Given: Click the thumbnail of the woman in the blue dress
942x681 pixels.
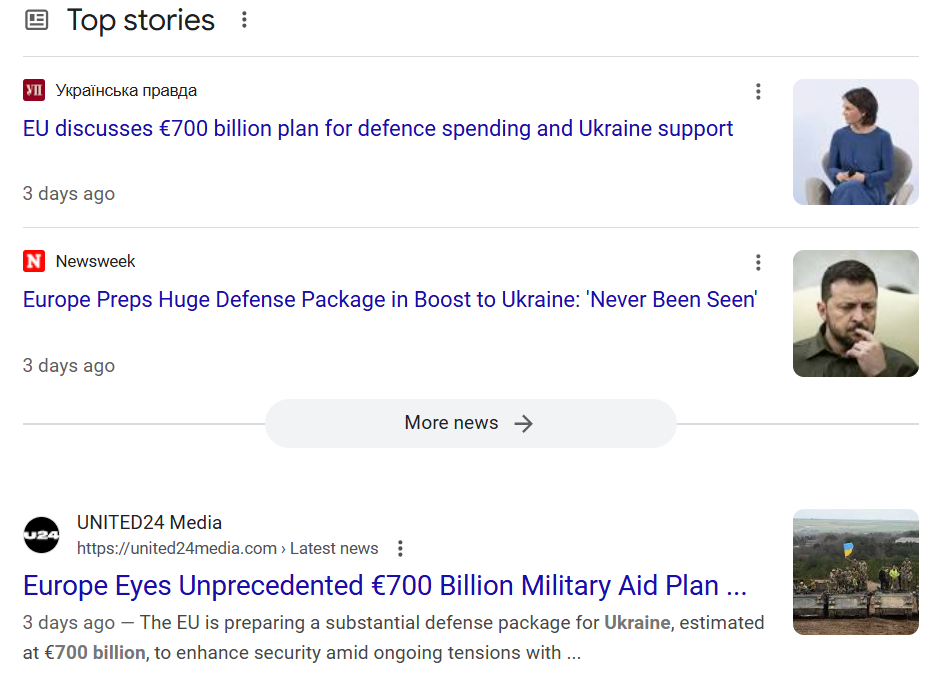Looking at the screenshot, I should (x=855, y=142).
